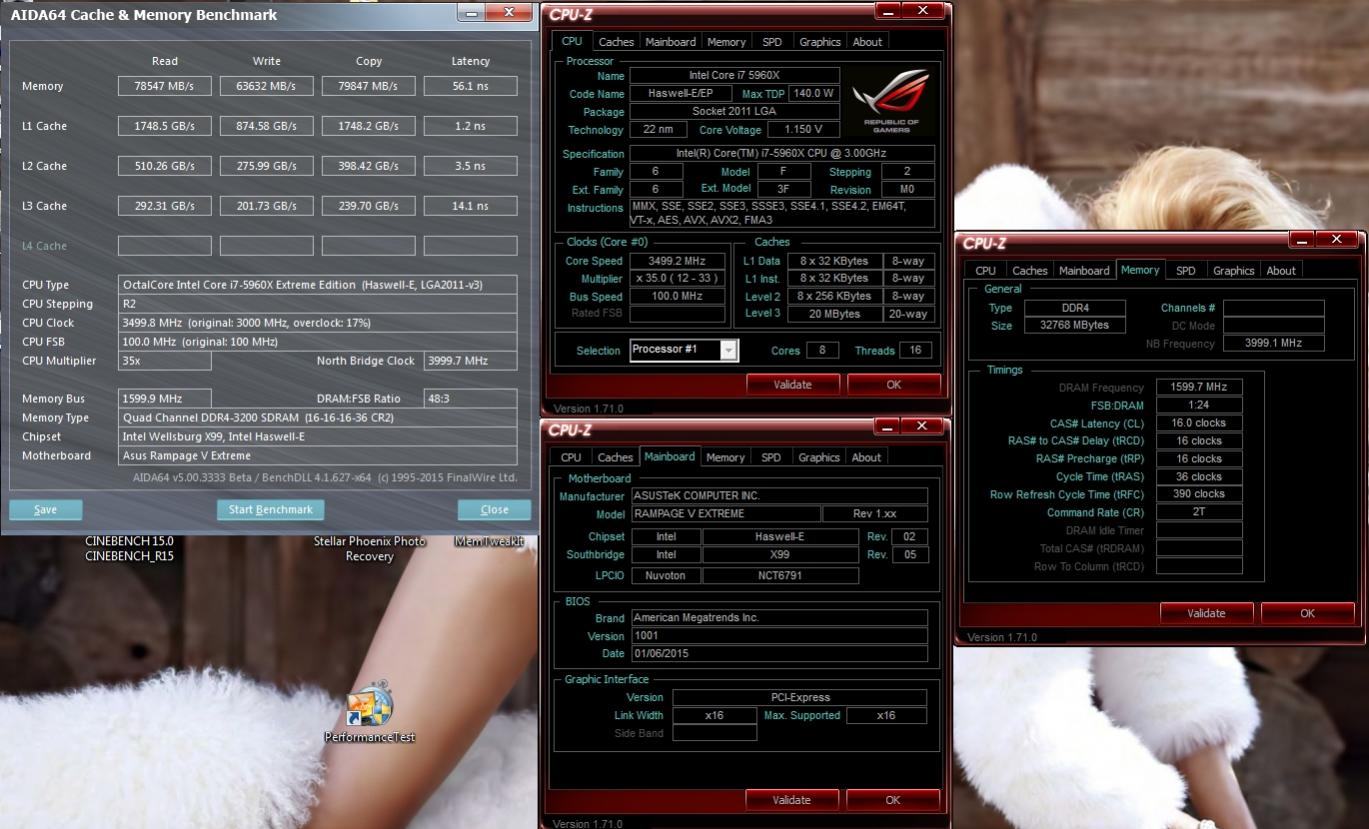Click Core Voltage 1.150 V value
The width and height of the screenshot is (1369, 829).
pos(803,130)
